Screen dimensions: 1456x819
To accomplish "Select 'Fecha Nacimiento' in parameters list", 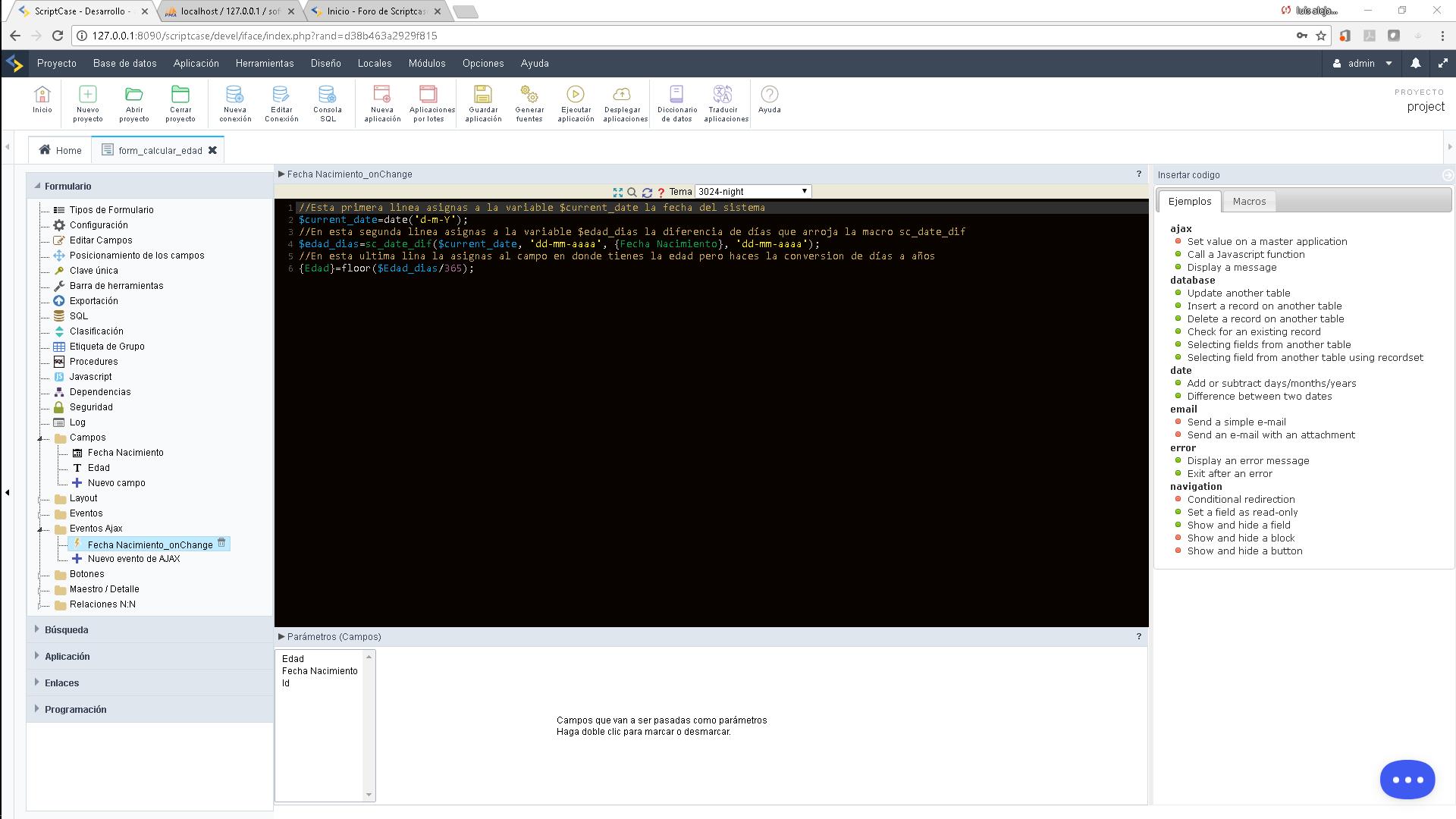I will pyautogui.click(x=319, y=671).
